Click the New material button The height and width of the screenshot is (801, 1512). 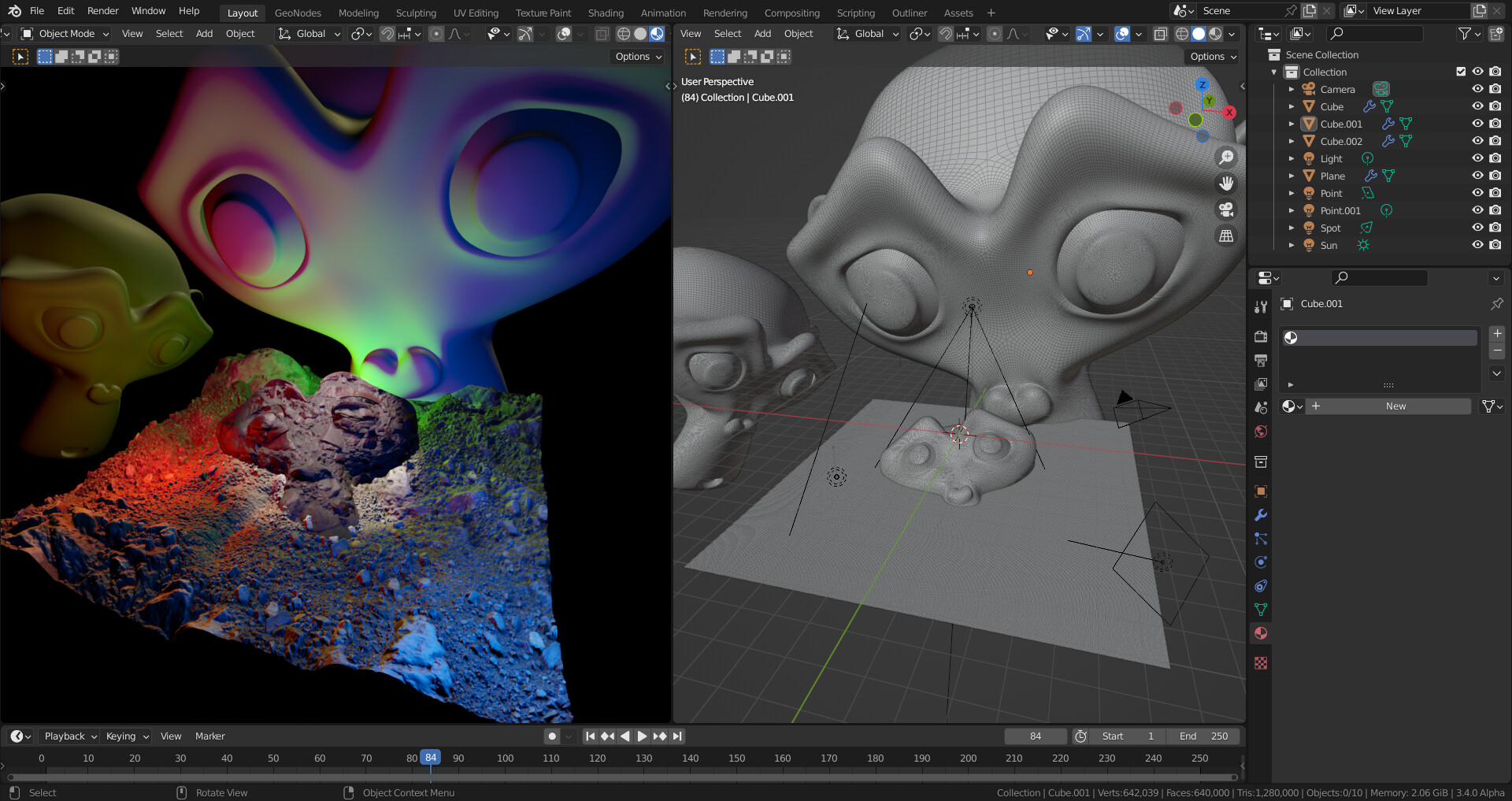pos(1394,406)
